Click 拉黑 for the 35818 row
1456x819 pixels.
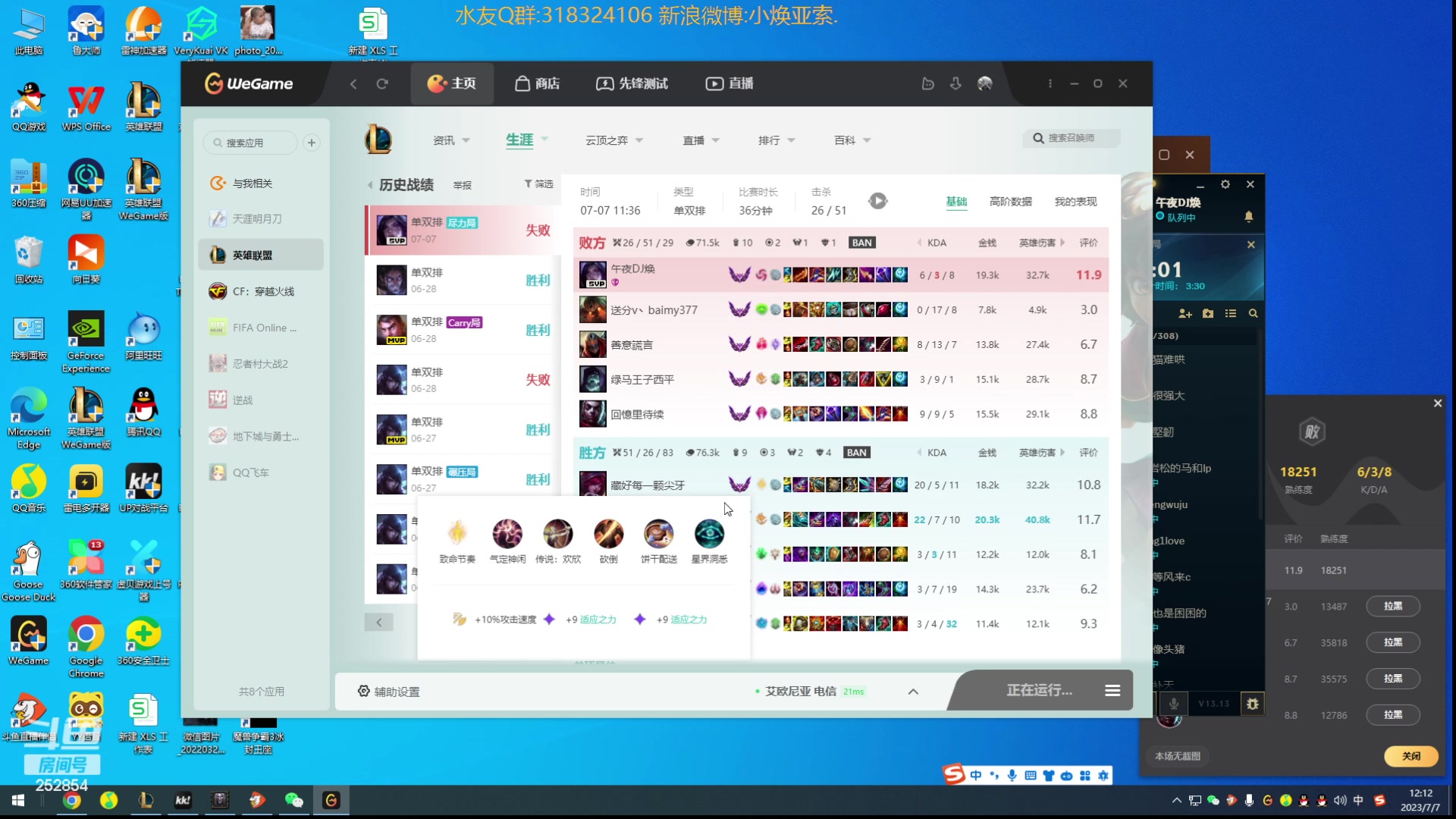point(1393,642)
